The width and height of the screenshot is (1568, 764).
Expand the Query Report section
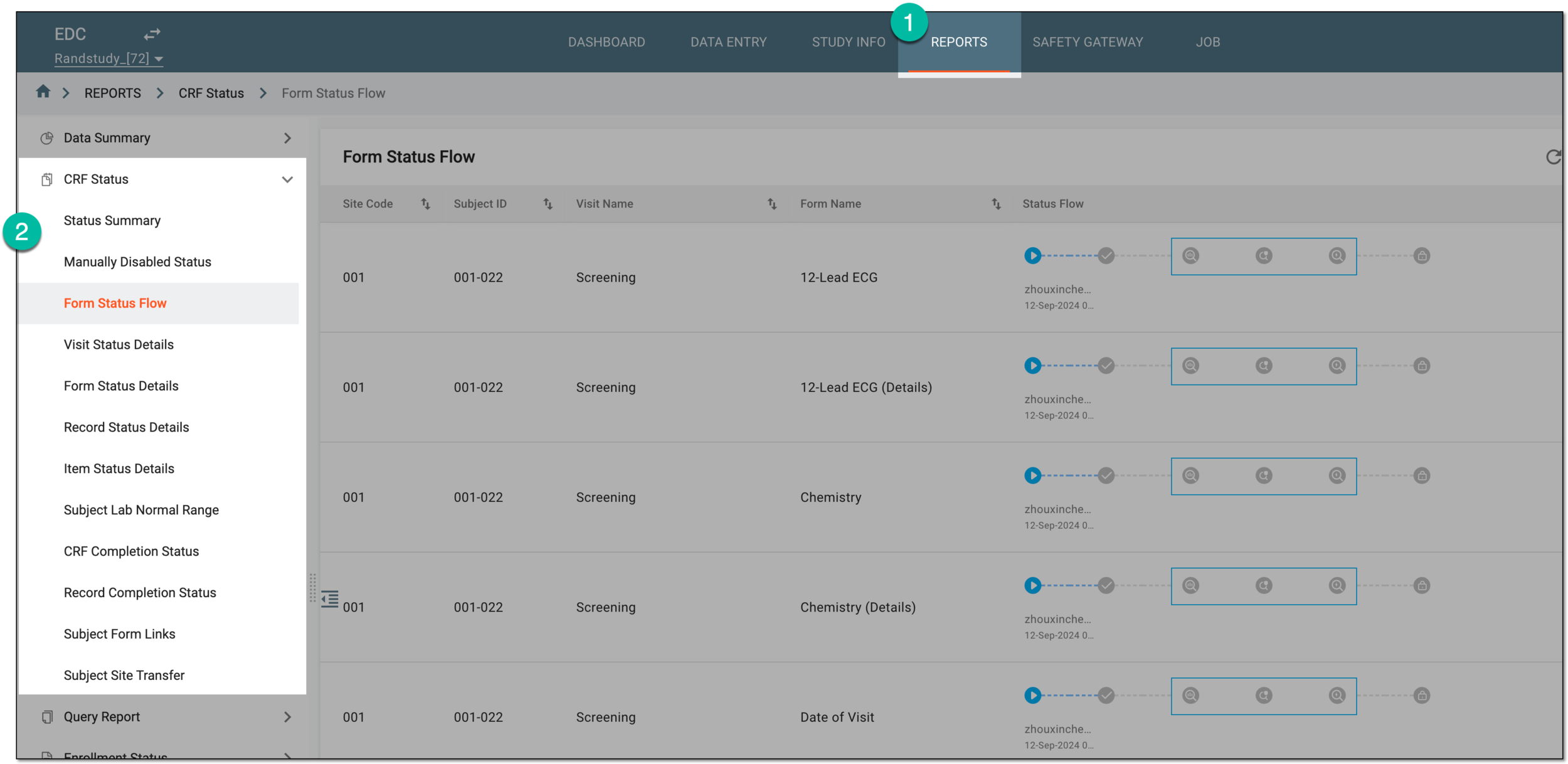pos(287,717)
